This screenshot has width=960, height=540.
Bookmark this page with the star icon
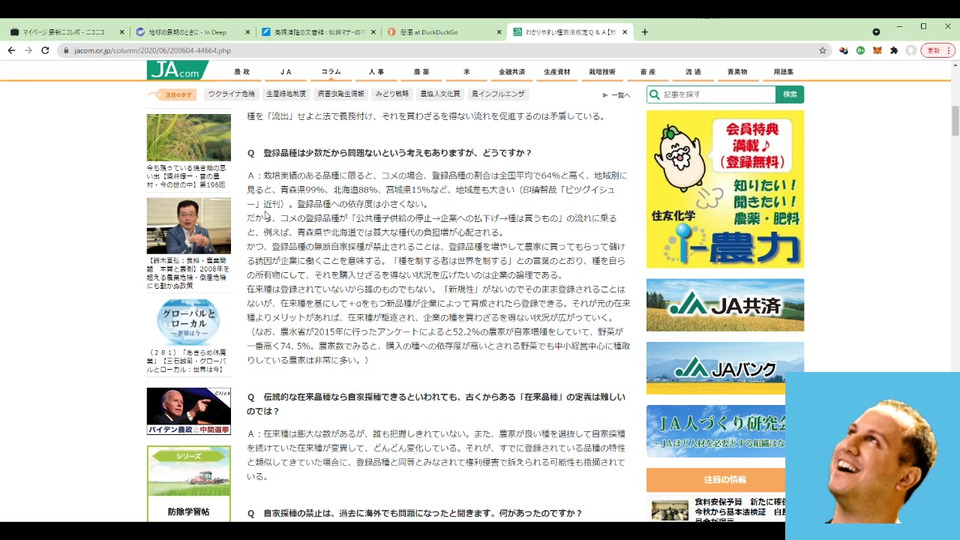coord(822,50)
